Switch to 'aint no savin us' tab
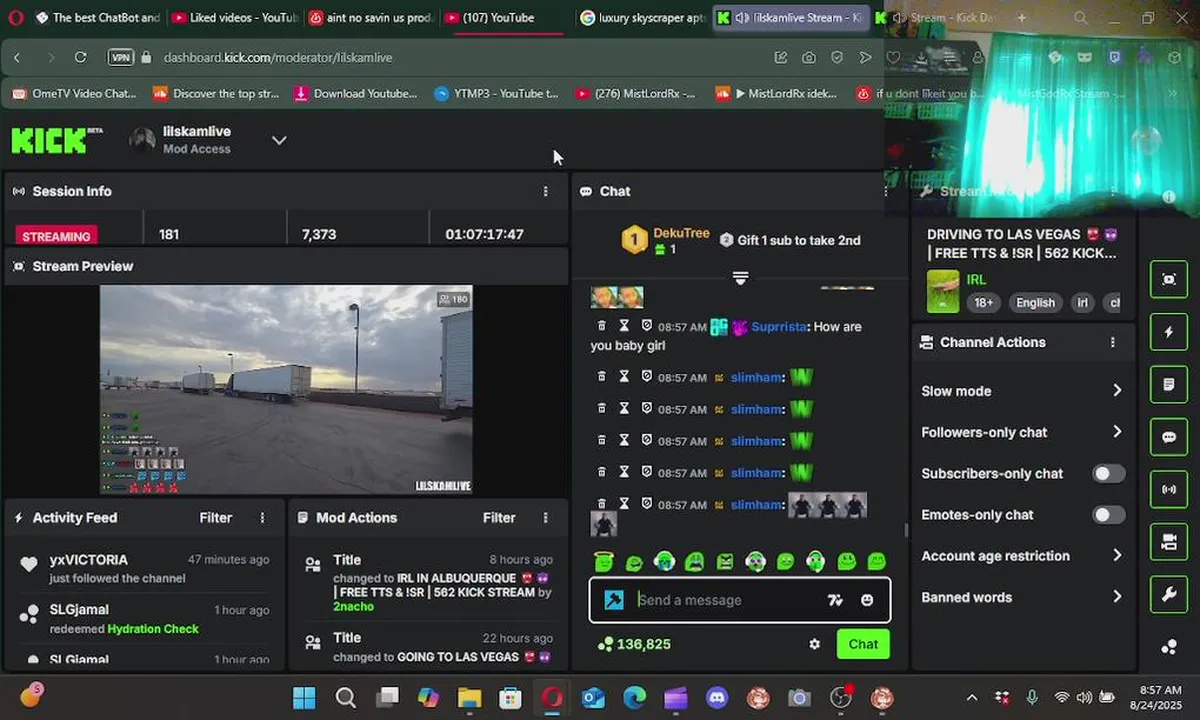 [371, 17]
